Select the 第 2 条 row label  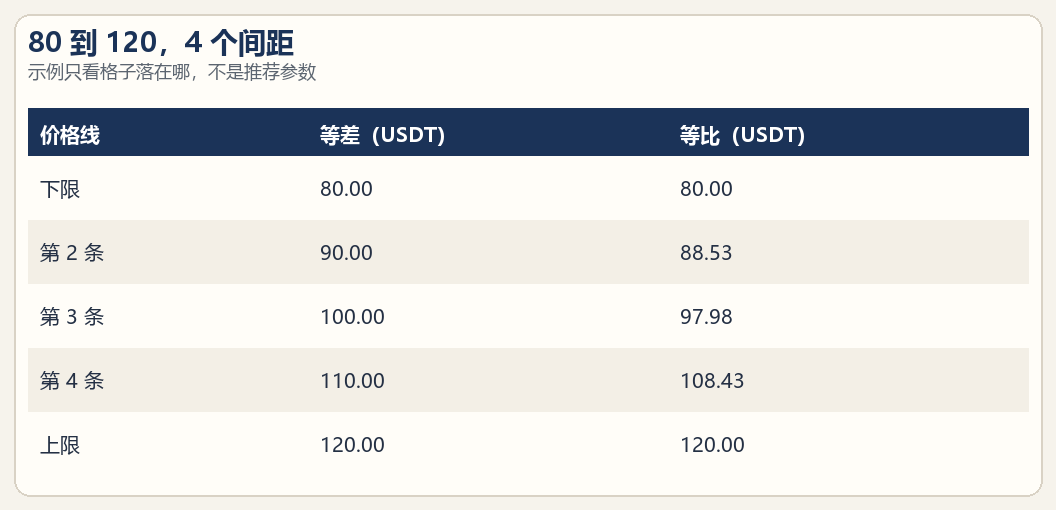[72, 253]
